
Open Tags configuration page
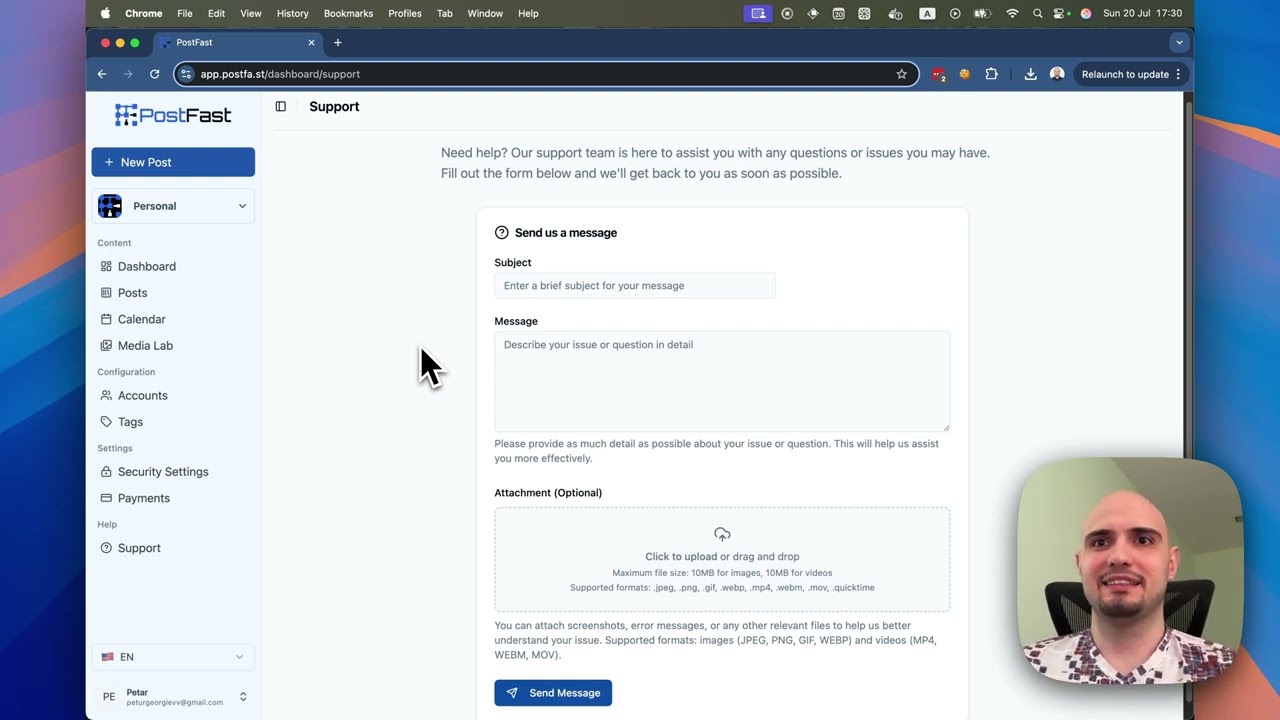click(x=130, y=422)
